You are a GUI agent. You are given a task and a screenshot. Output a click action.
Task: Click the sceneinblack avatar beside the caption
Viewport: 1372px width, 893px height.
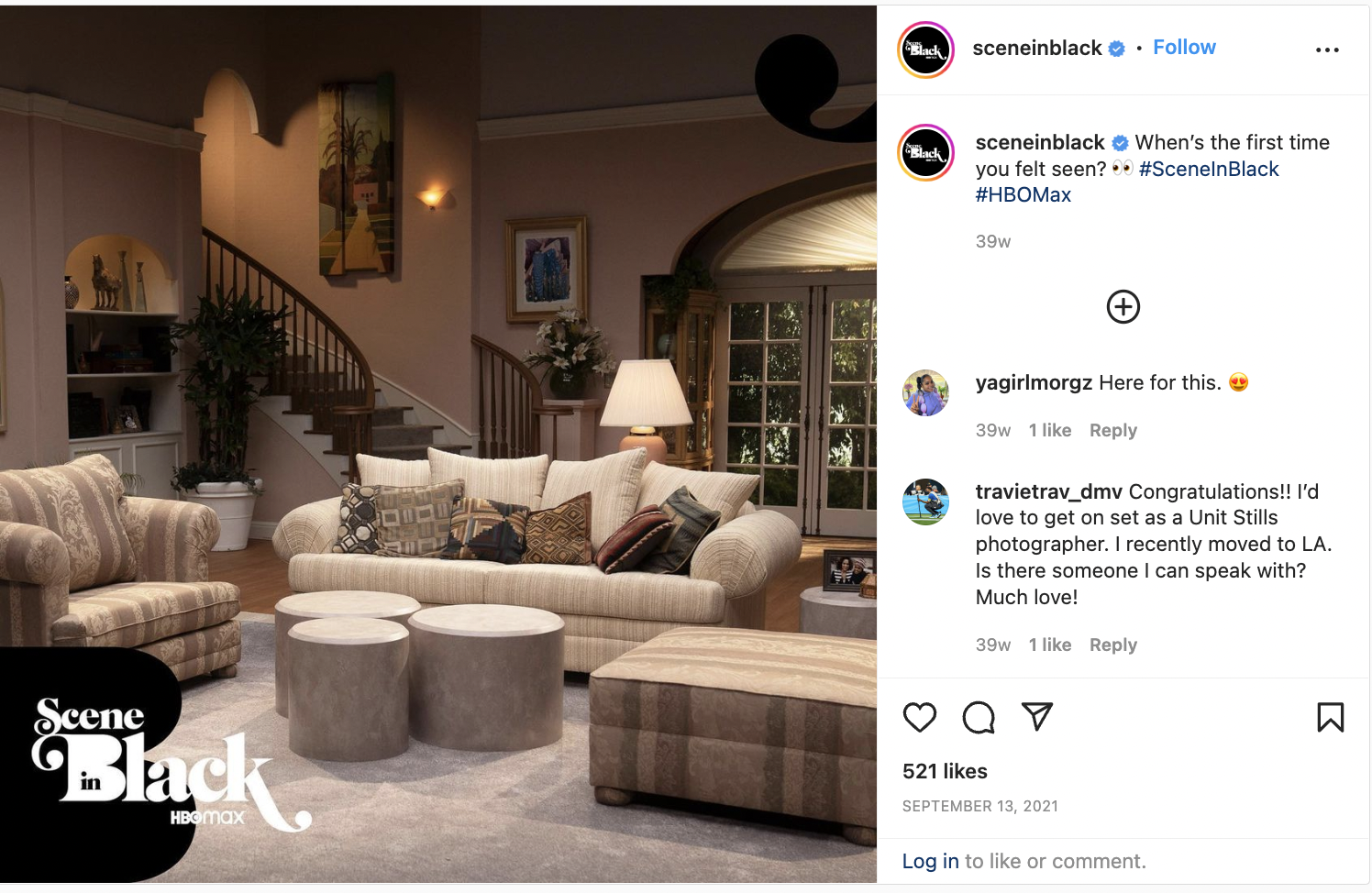(925, 152)
